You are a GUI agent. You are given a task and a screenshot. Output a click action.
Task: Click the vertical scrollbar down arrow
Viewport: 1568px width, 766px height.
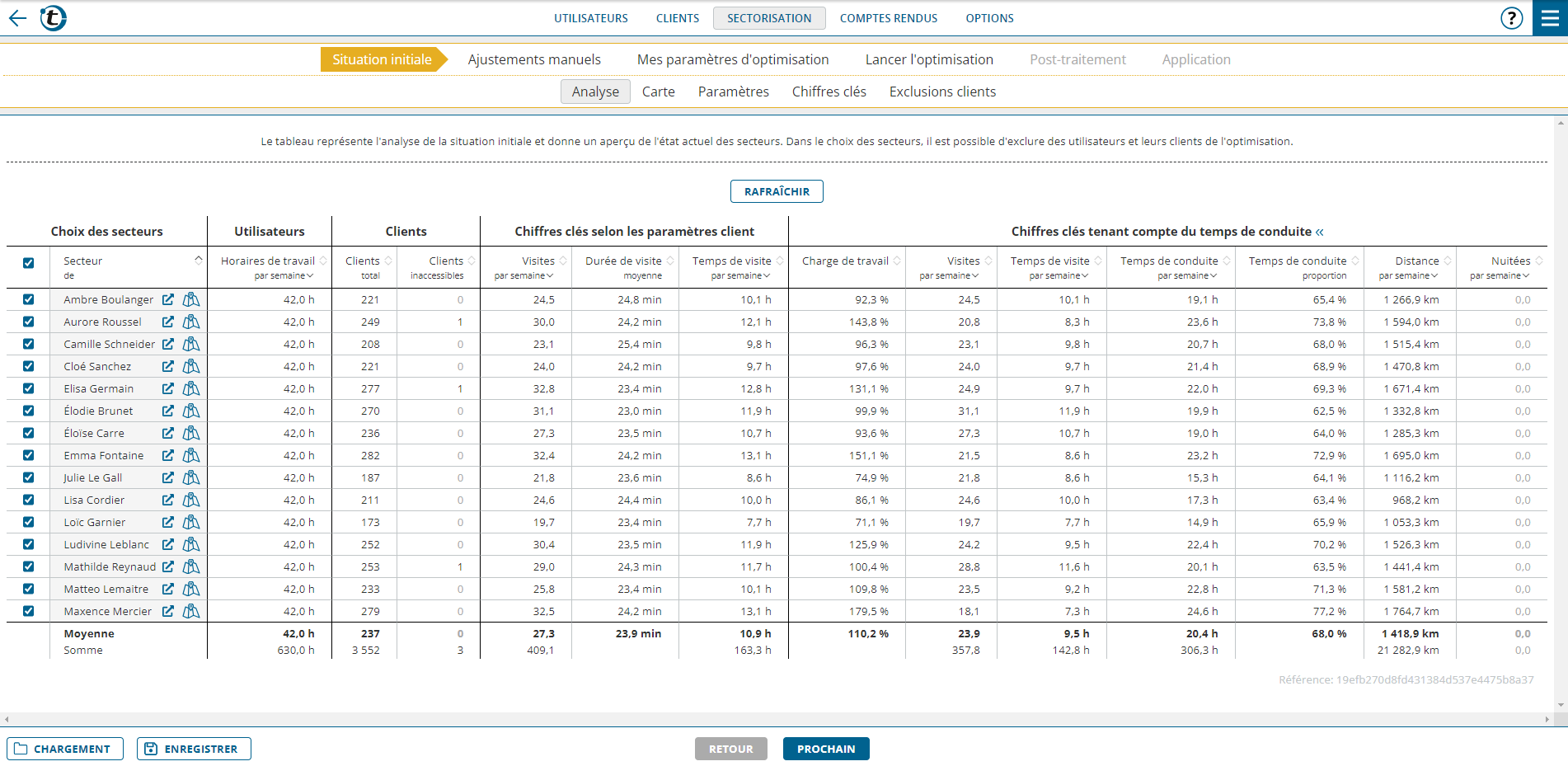pyautogui.click(x=1561, y=705)
